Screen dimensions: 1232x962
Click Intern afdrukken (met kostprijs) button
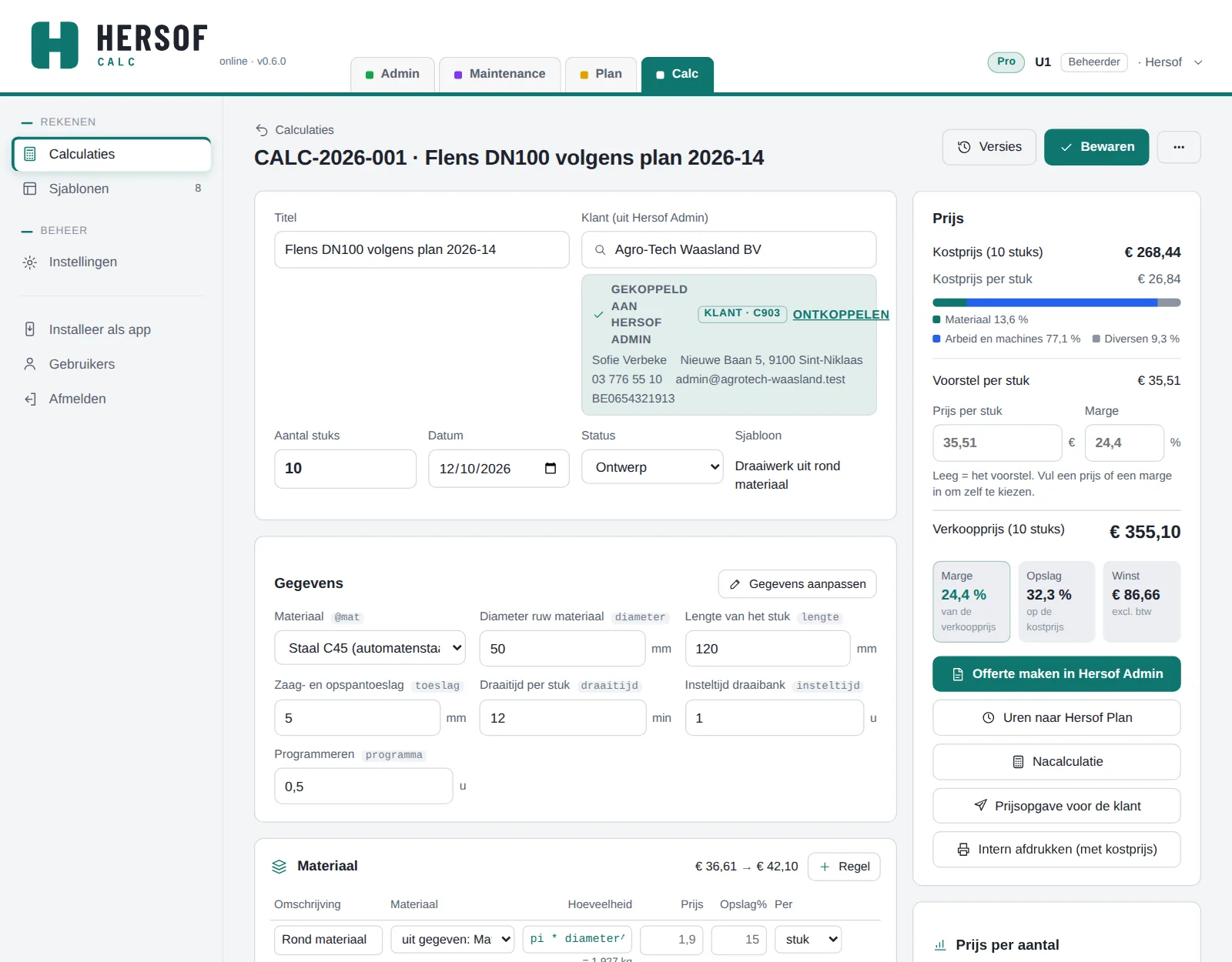1056,850
